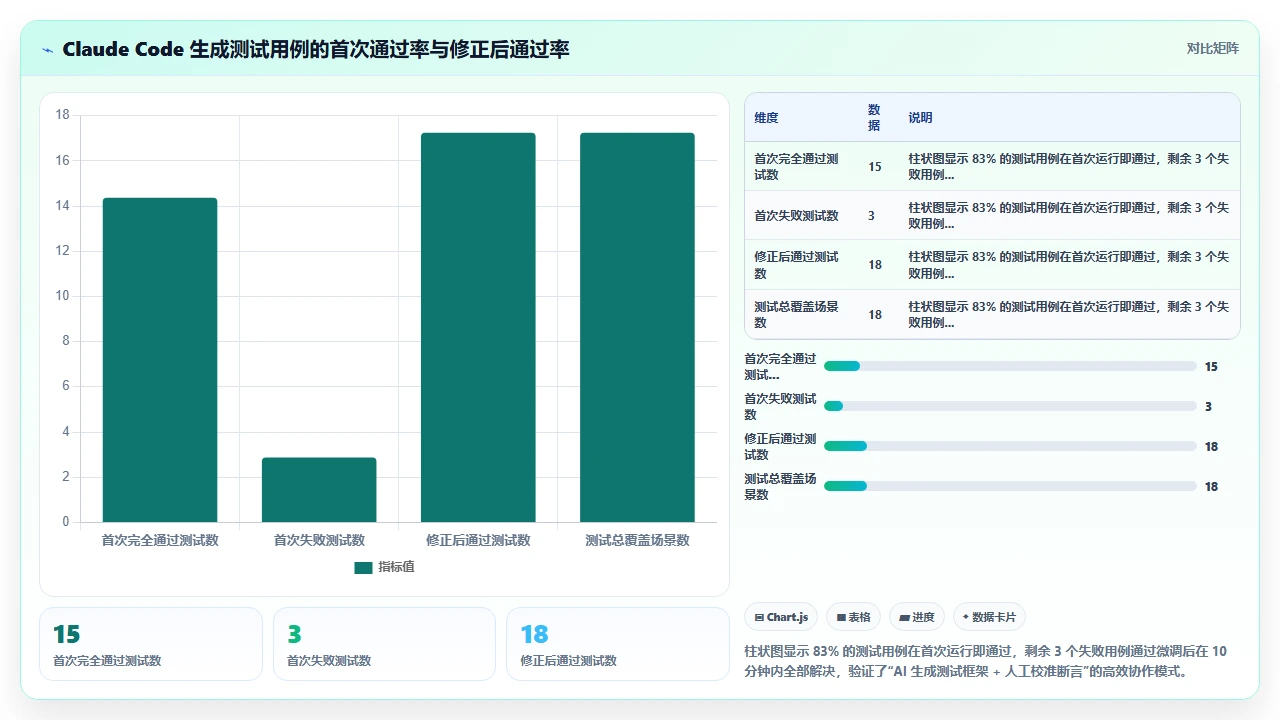Click the chart x-axis label 首次完全通过测试数
Image resolution: width=1280 pixels, height=720 pixels.
[x=160, y=540]
